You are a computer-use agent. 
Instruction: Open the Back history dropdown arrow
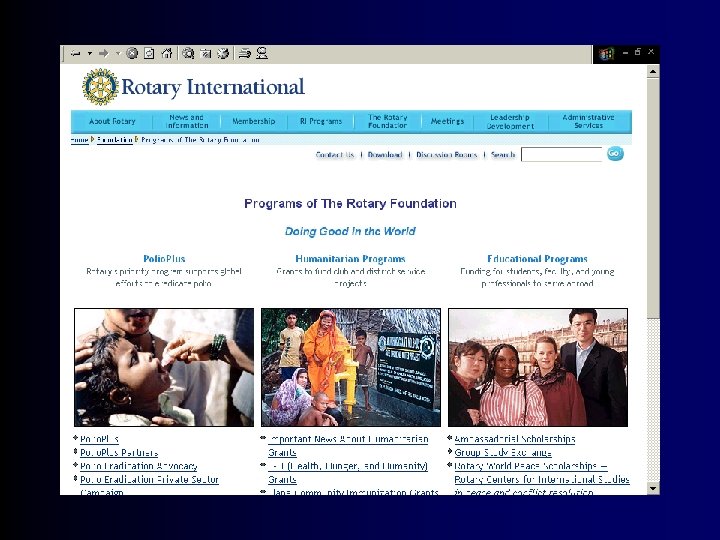(90, 54)
